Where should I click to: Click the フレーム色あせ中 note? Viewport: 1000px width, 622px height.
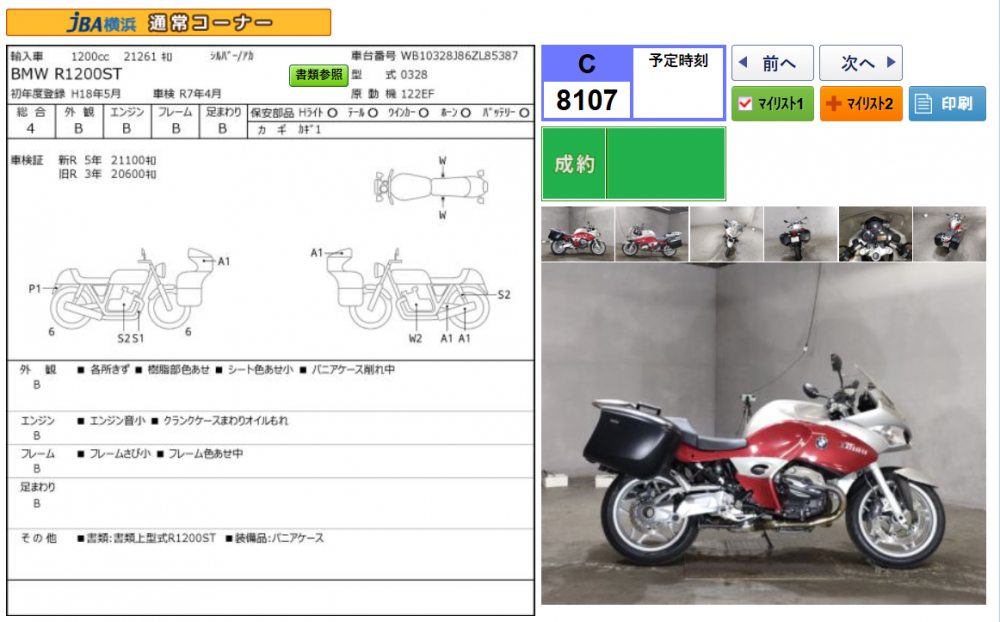click(205, 454)
